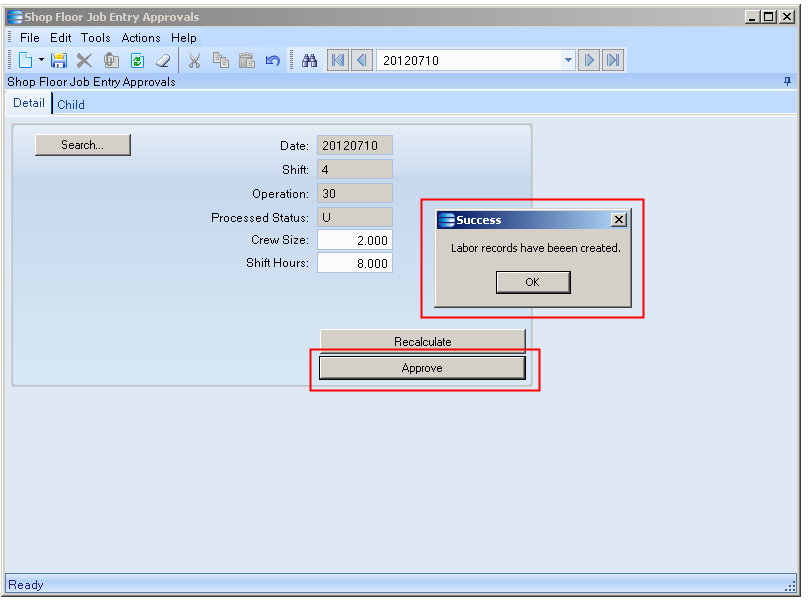Click the Shift Hours field 8.000

point(355,263)
